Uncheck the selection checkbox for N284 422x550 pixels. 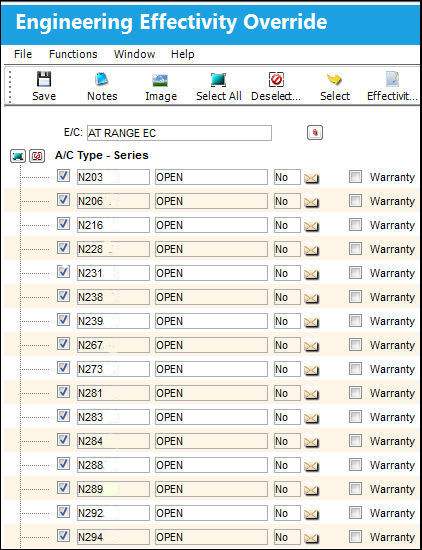63,440
